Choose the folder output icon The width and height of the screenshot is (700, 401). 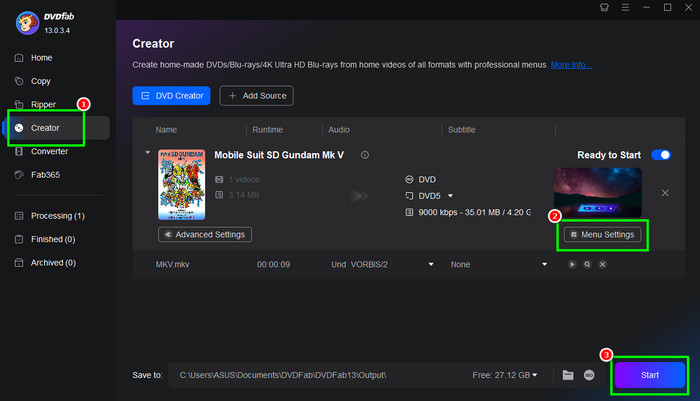coord(568,375)
